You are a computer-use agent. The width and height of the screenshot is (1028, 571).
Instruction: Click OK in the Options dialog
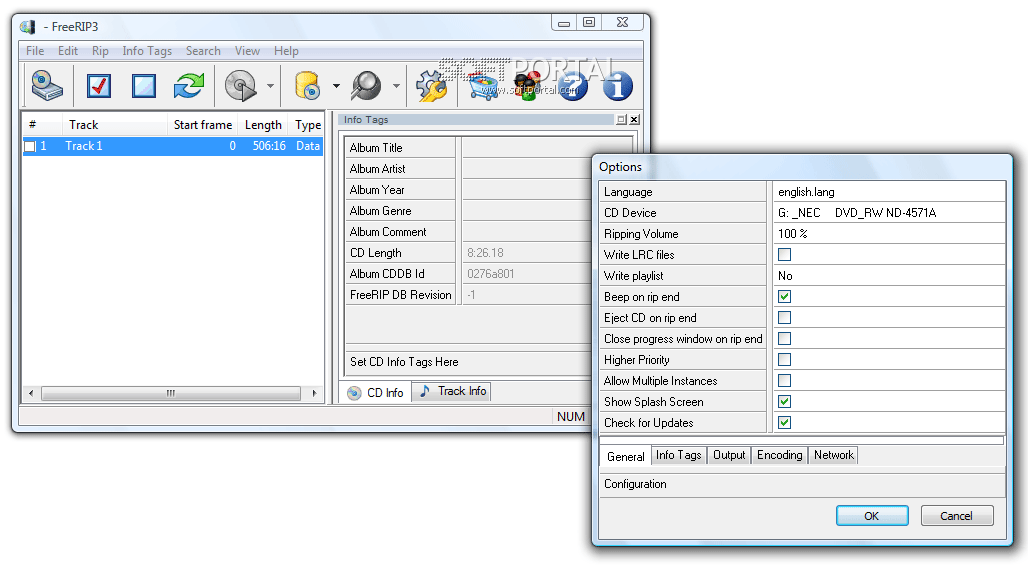(x=872, y=516)
